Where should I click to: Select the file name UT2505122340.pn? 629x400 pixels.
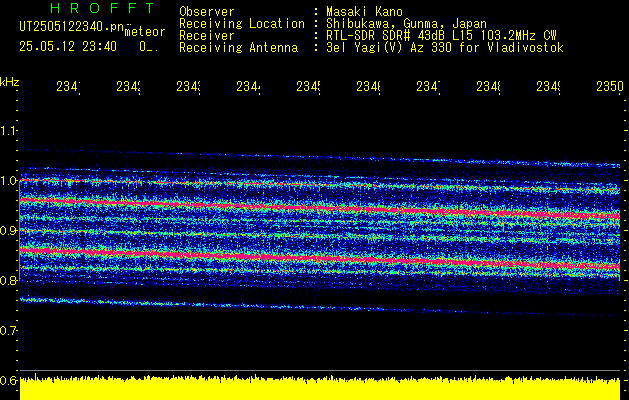click(x=71, y=27)
